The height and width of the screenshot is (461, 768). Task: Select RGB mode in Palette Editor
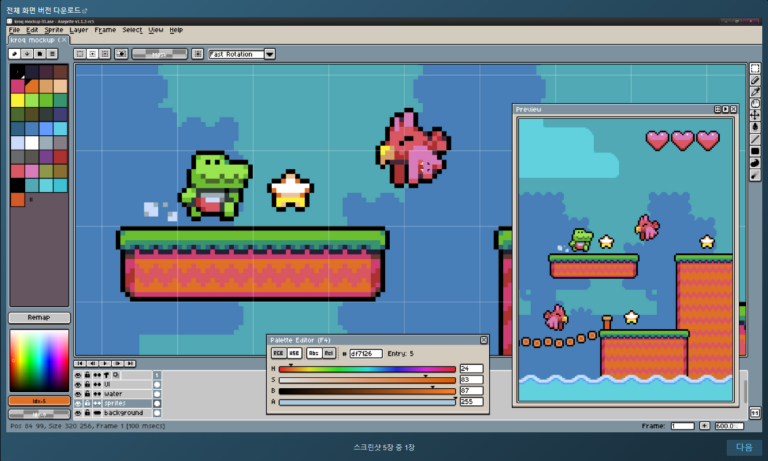click(278, 353)
